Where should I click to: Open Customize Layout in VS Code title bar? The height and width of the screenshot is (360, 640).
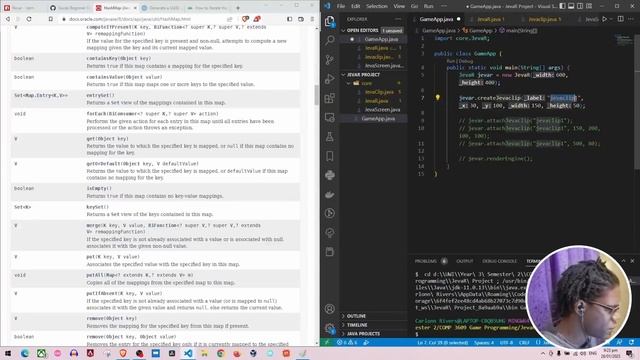click(x=589, y=6)
